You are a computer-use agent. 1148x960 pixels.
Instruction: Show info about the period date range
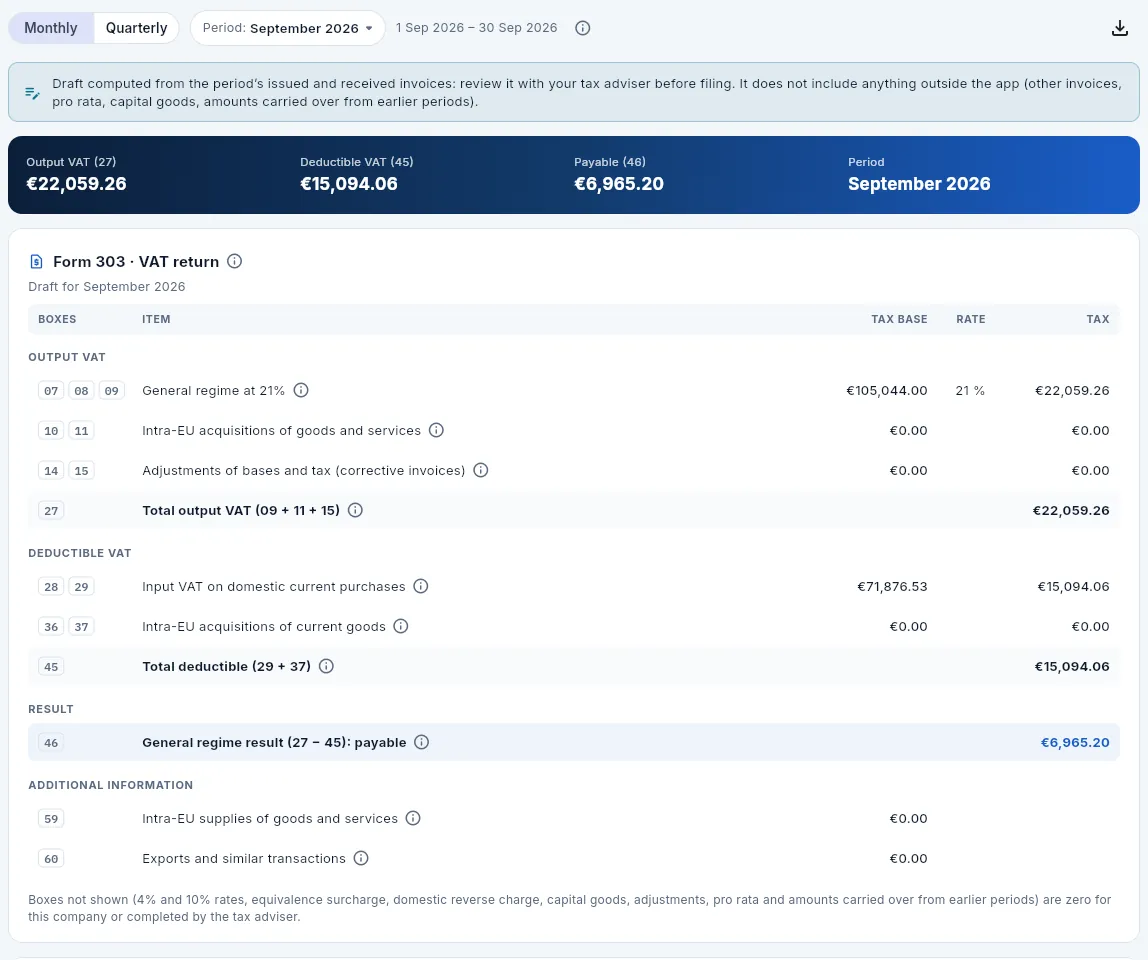coord(583,28)
